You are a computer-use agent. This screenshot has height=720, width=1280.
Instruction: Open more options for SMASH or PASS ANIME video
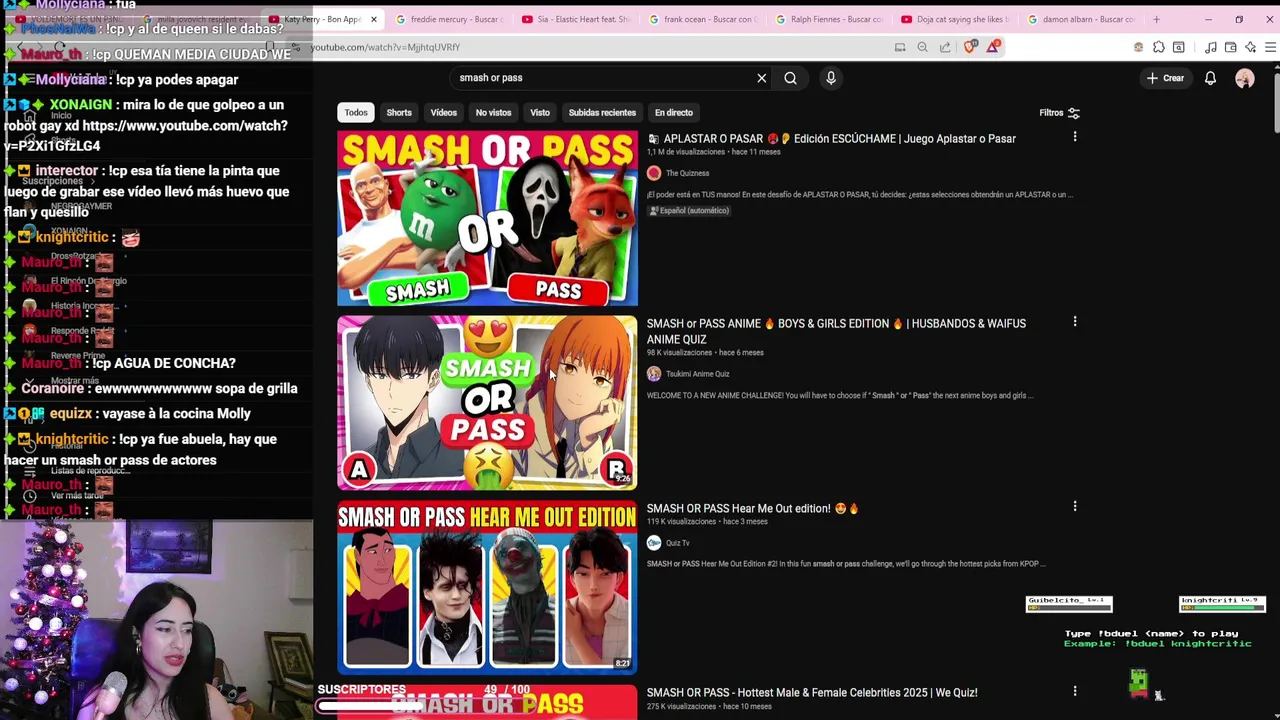tap(1075, 322)
